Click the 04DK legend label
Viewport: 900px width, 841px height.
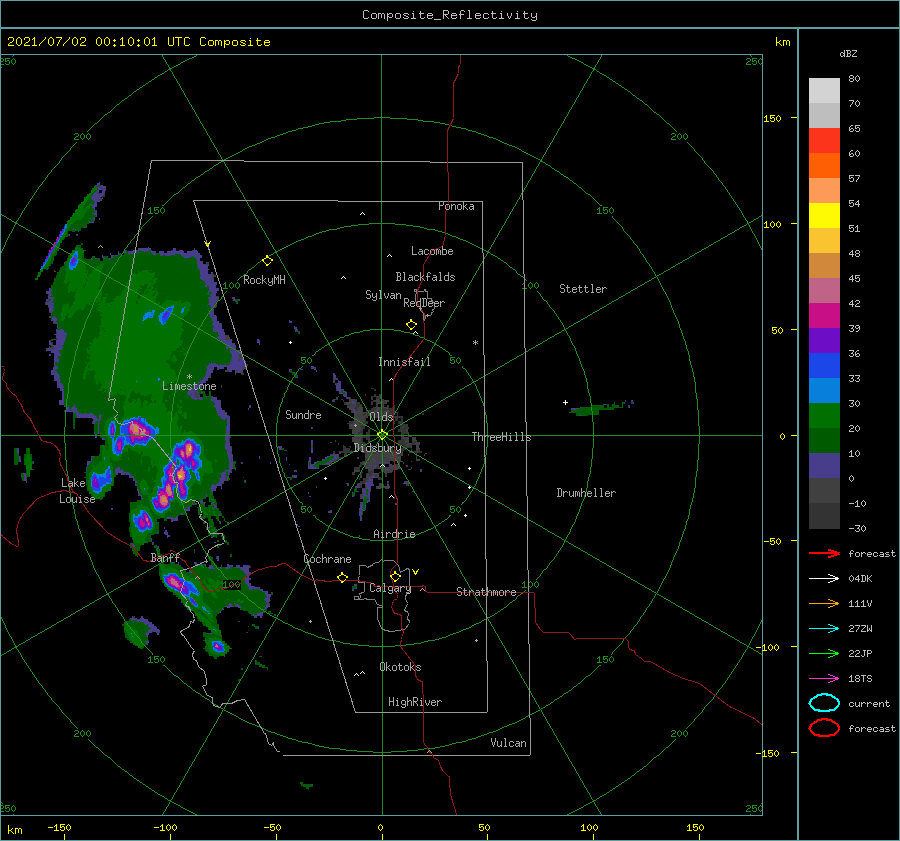(x=860, y=579)
